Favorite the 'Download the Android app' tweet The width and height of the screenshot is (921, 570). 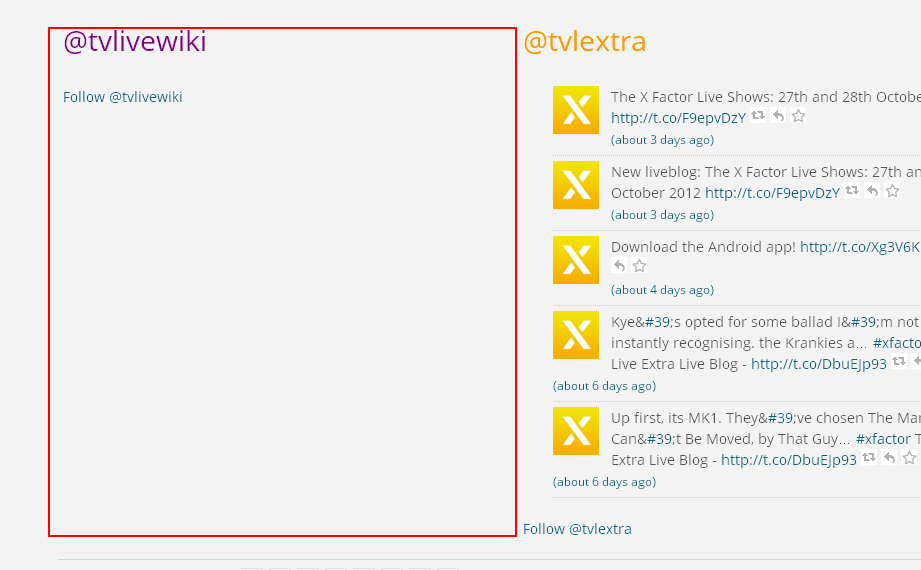pyautogui.click(x=639, y=266)
